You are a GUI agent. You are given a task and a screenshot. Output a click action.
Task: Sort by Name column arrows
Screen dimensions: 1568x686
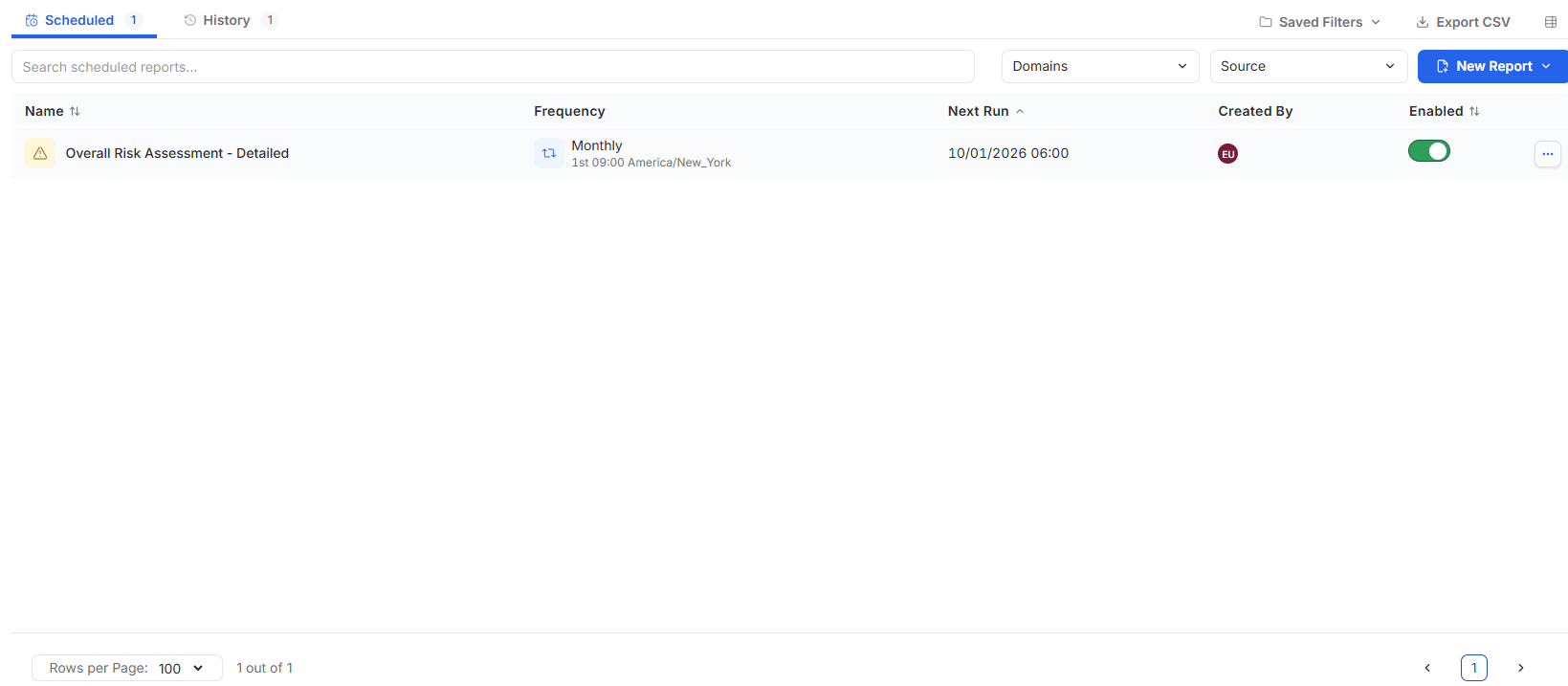75,111
